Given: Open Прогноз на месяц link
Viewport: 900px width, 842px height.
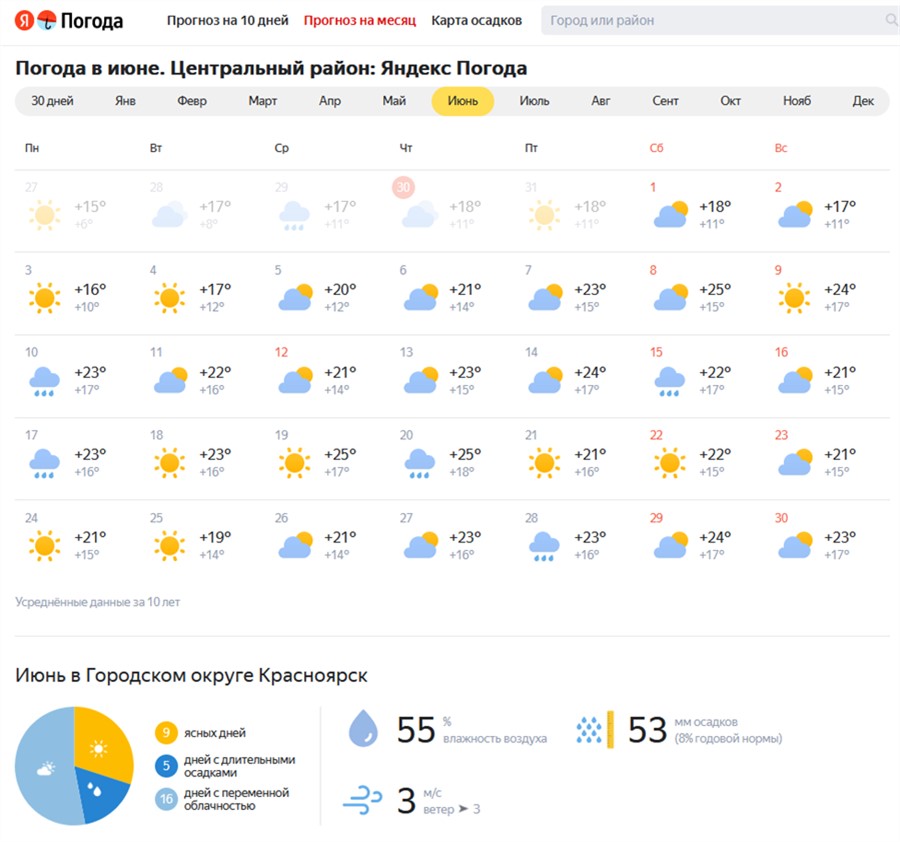Looking at the screenshot, I should point(360,21).
